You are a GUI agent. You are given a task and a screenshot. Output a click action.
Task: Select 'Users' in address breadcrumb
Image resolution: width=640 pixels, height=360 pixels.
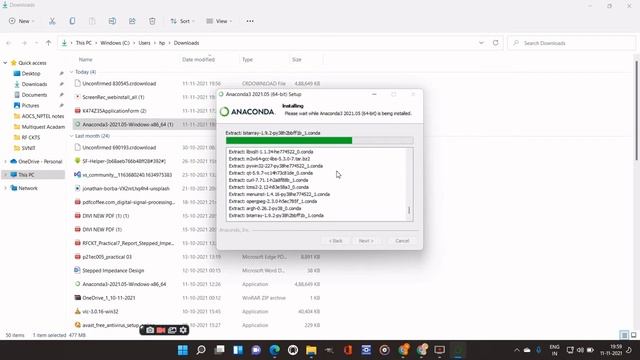coord(144,43)
